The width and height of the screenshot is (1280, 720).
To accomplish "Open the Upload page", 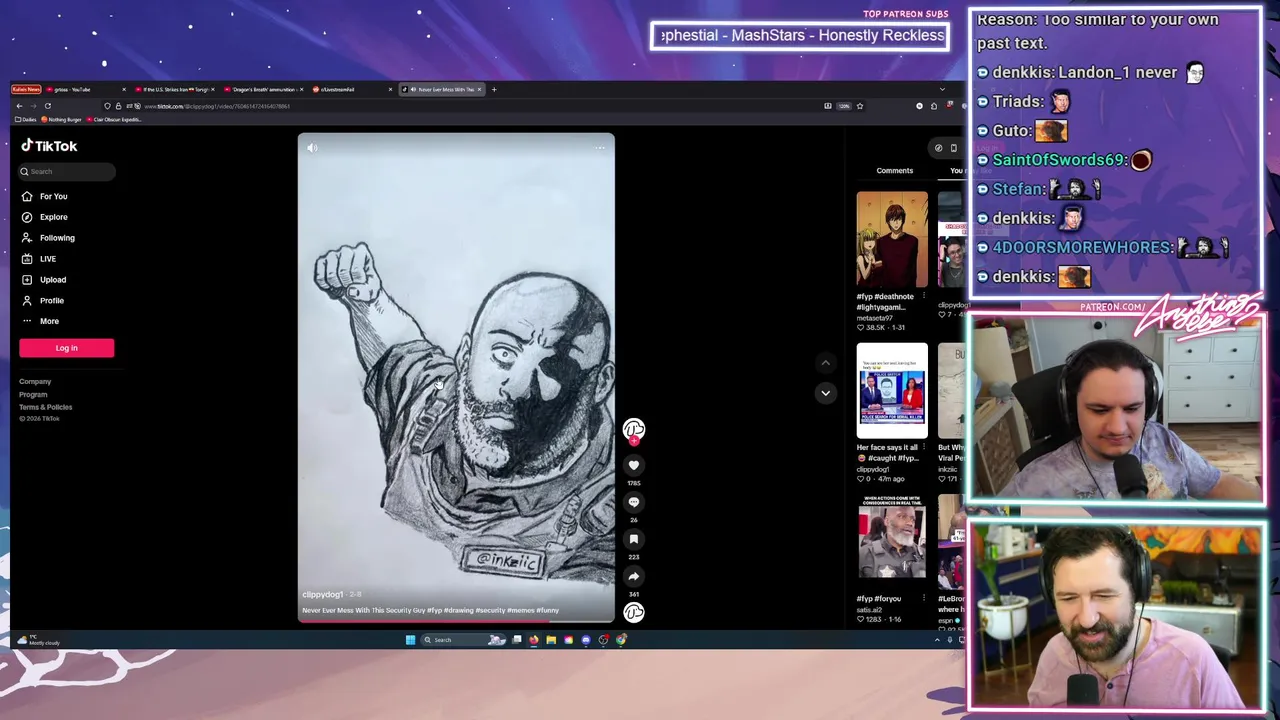I will point(43,280).
